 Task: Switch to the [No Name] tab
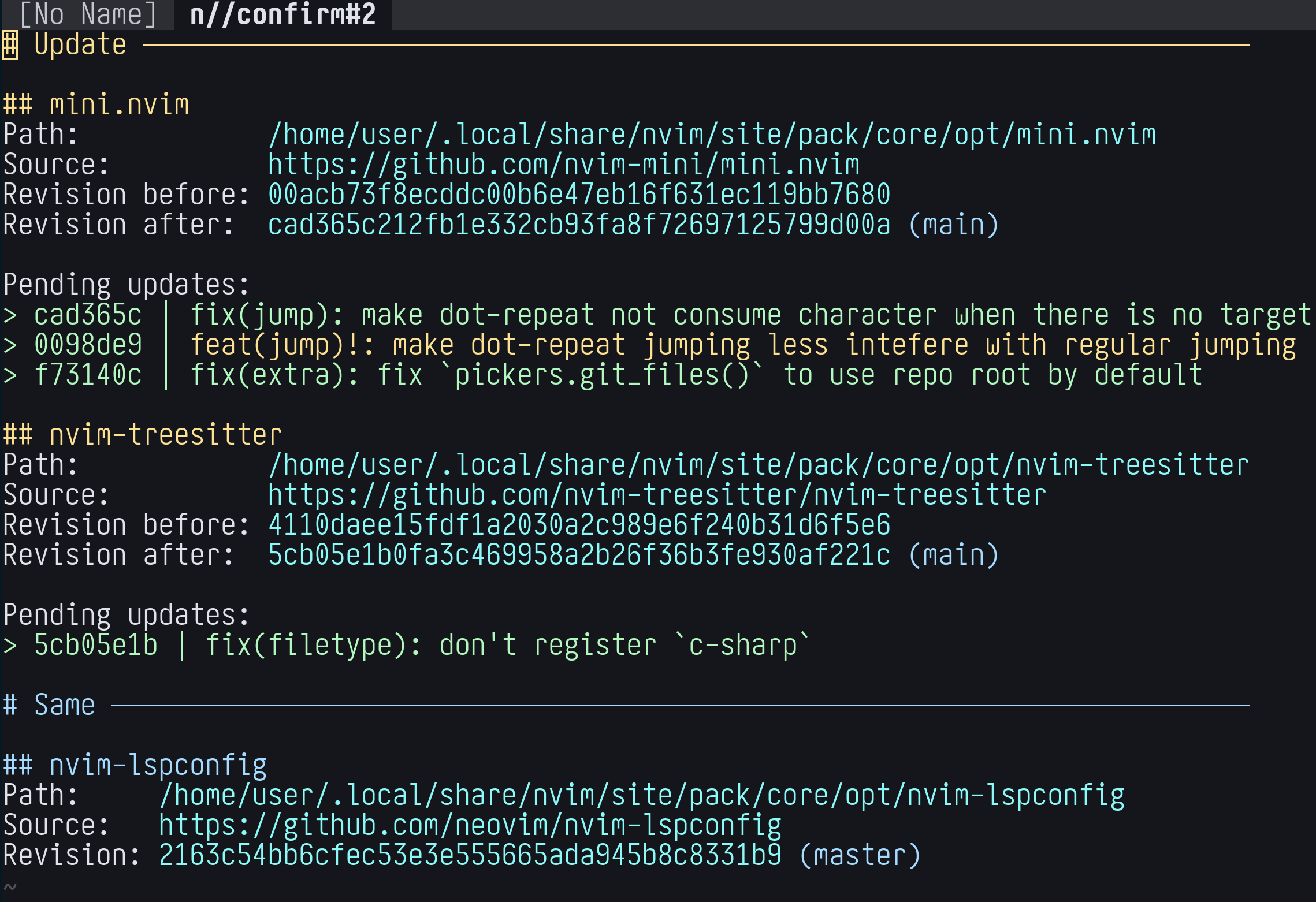(88, 14)
